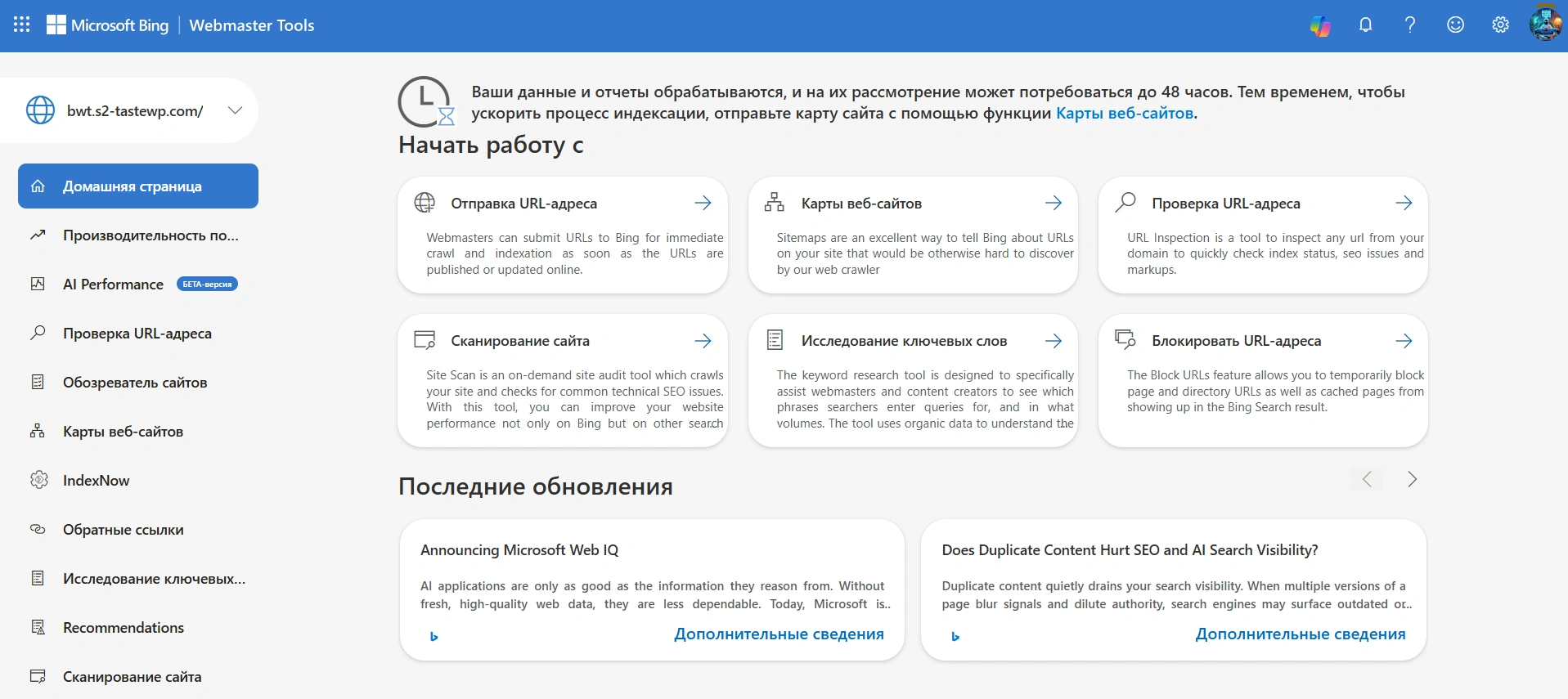The width and height of the screenshot is (1568, 699).
Task: Open the notifications bell
Action: pyautogui.click(x=1365, y=25)
